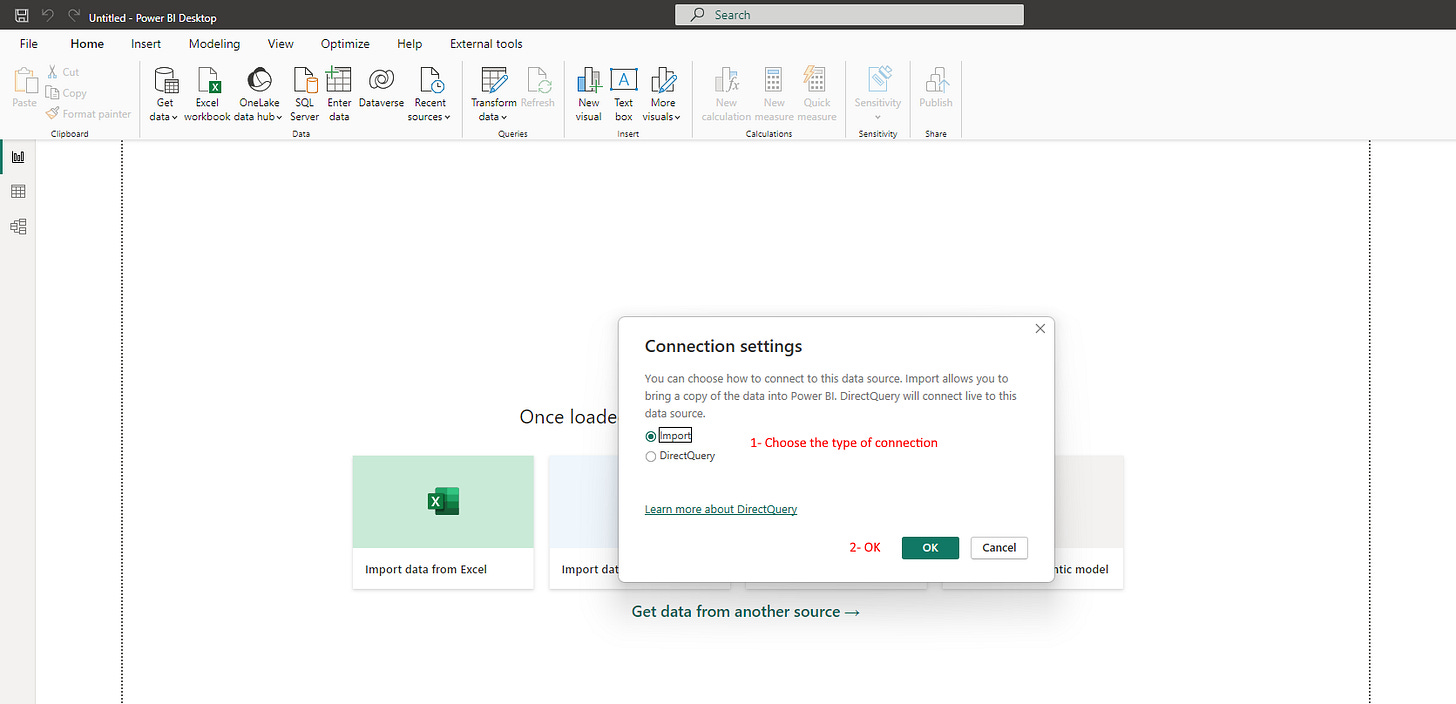Click the Search box in title bar

coord(850,15)
